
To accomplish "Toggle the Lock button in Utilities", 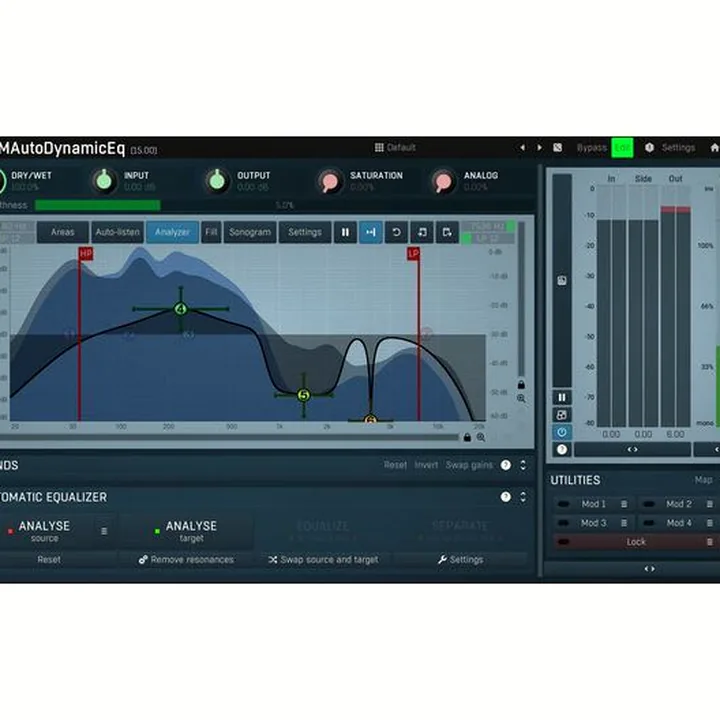I will (636, 542).
